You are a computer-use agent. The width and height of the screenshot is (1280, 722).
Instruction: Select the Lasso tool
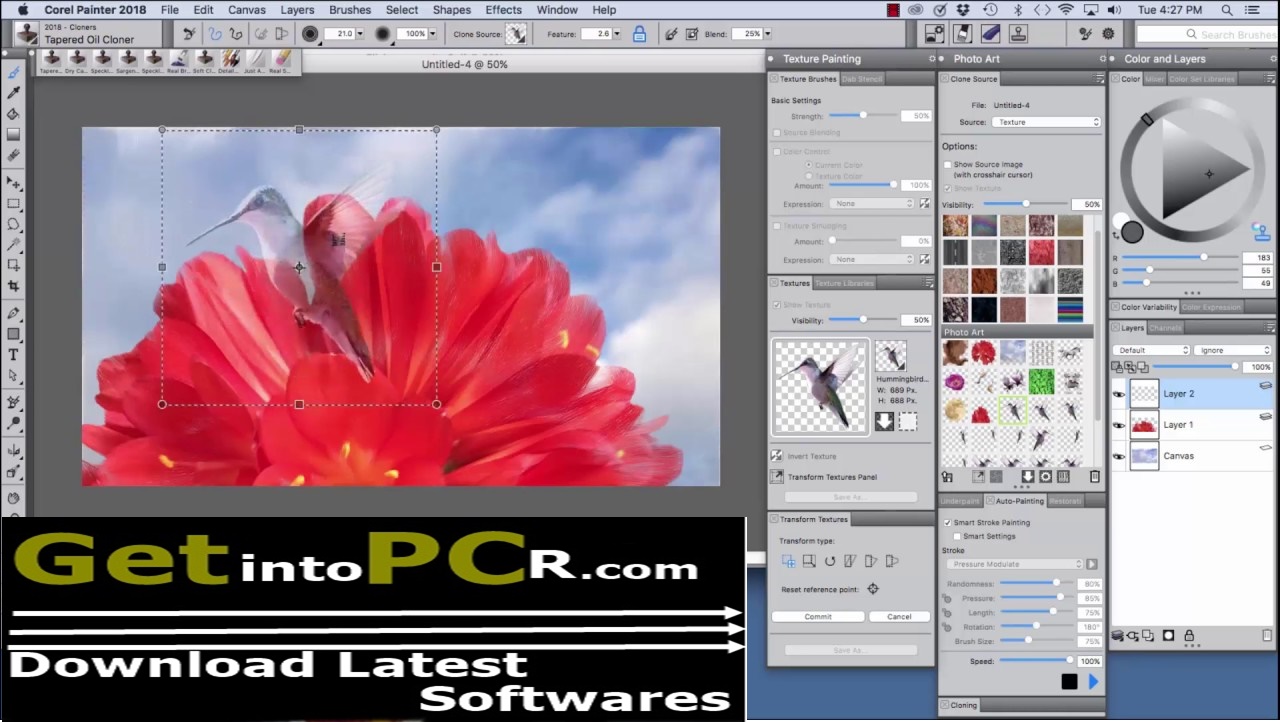click(13, 224)
